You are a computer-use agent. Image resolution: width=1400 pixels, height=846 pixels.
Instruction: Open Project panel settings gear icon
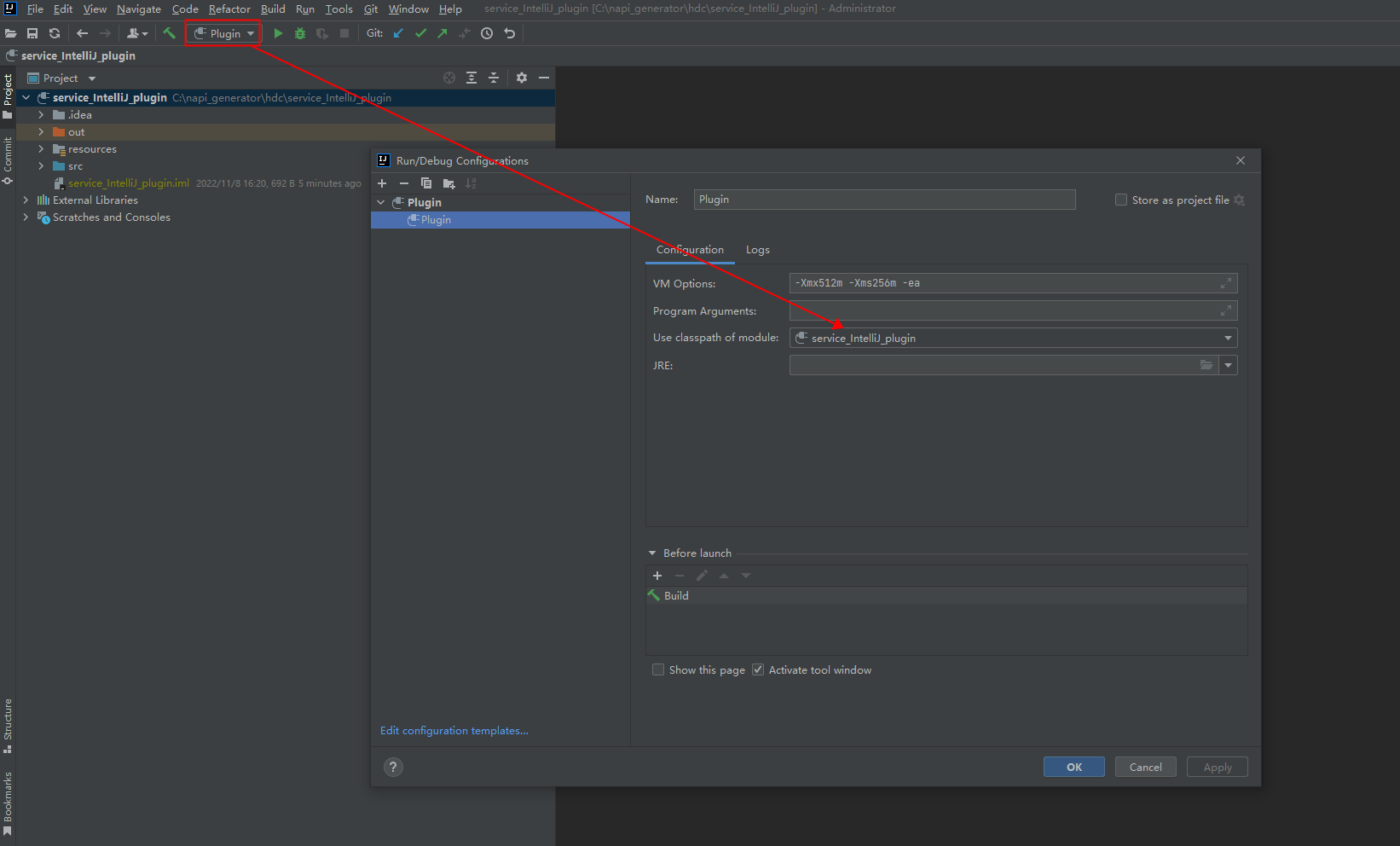(522, 78)
